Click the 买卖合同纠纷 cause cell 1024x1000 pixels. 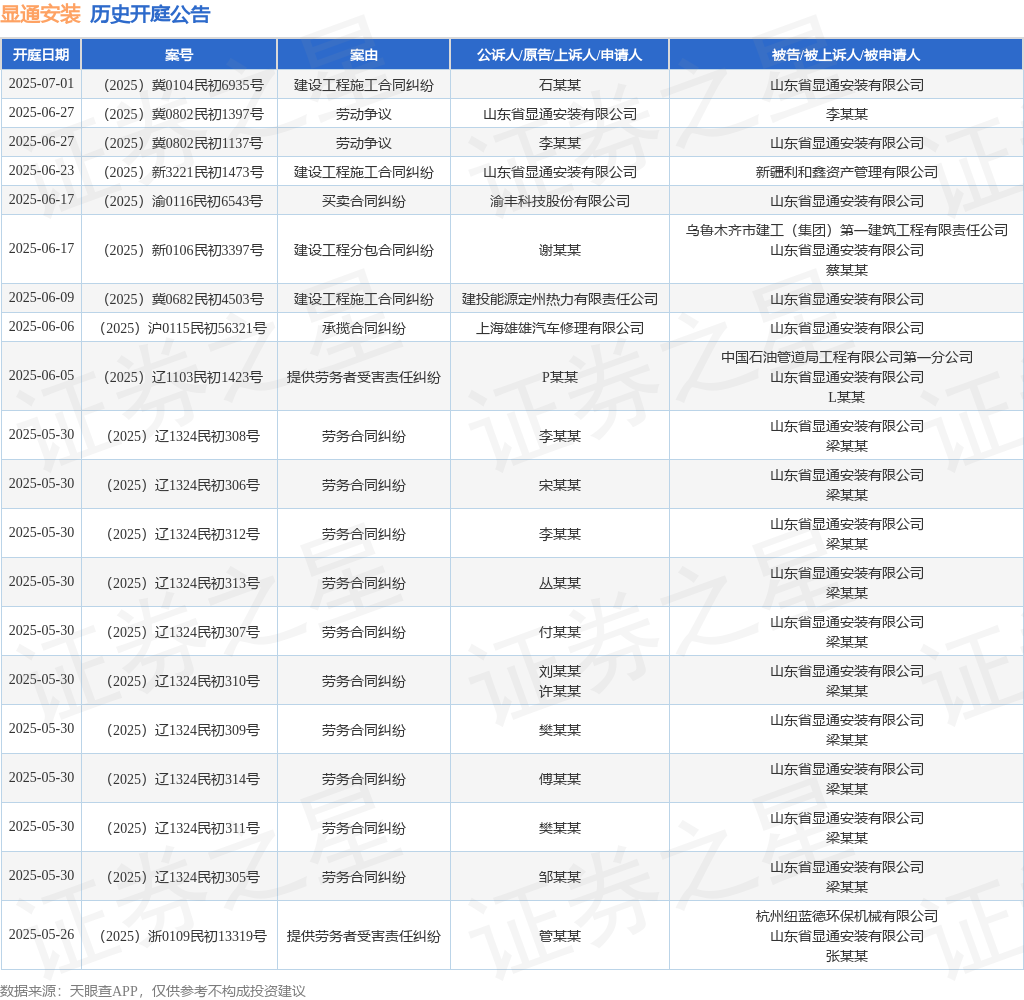[x=364, y=201]
